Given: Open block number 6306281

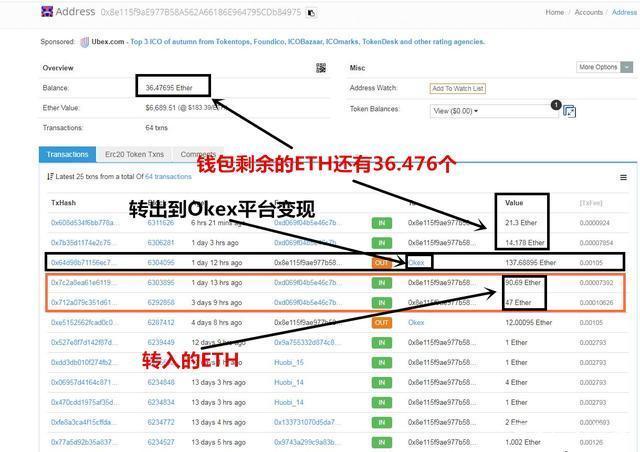Looking at the screenshot, I should [x=160, y=243].
